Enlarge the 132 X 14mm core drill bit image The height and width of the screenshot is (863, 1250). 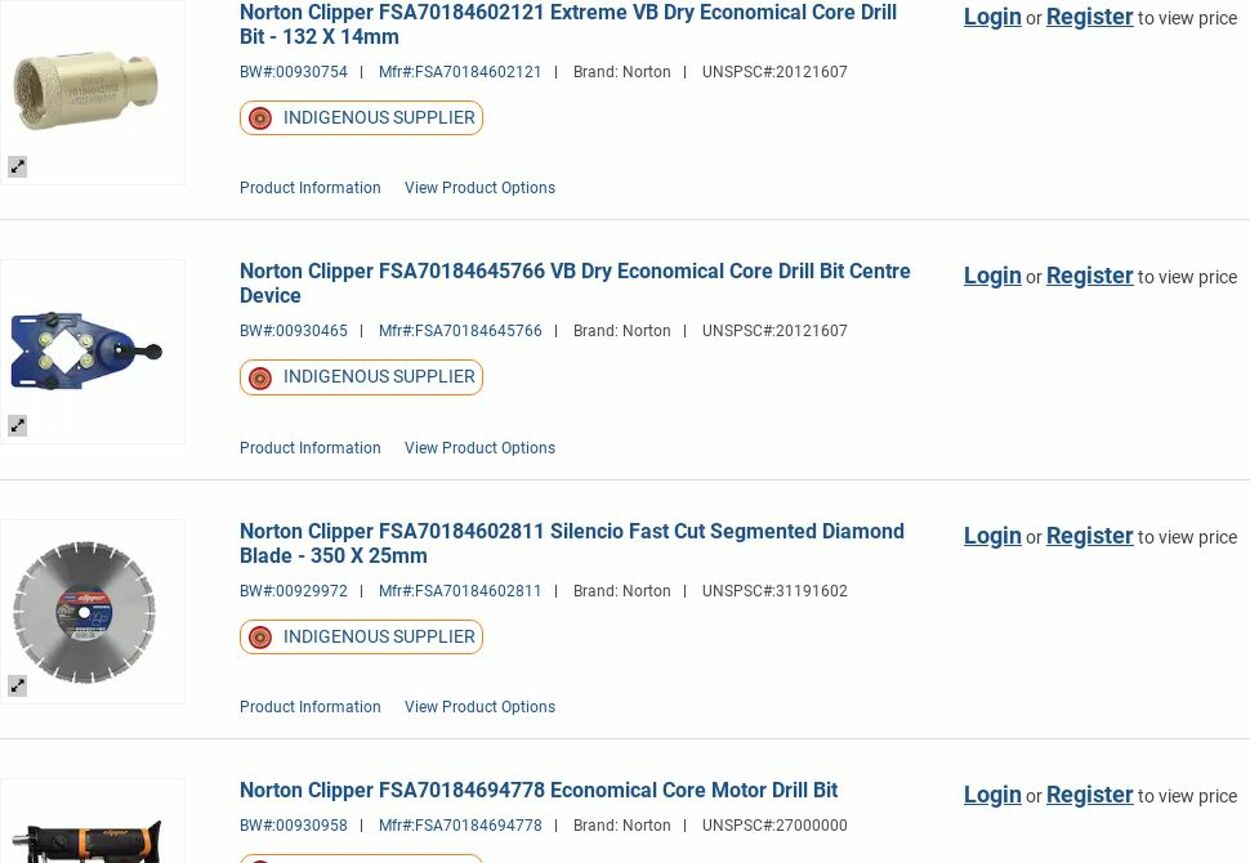click(x=18, y=167)
